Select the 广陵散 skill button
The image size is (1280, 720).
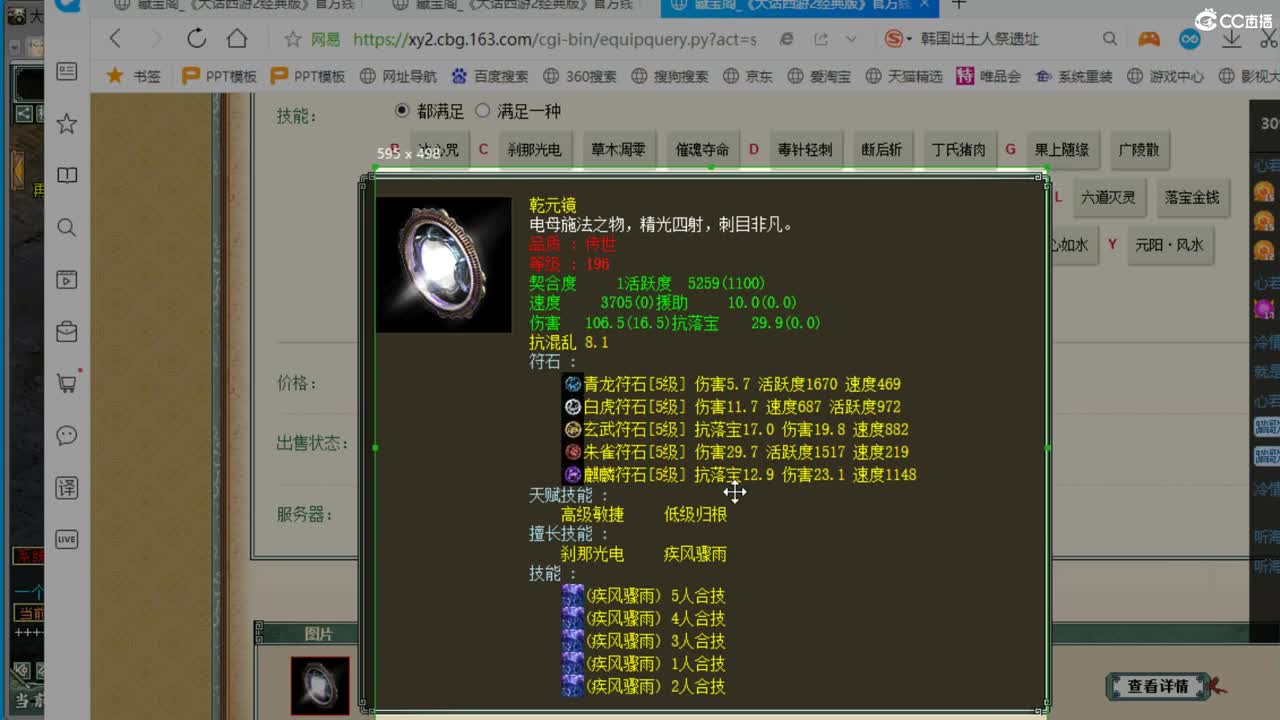tap(1139, 149)
